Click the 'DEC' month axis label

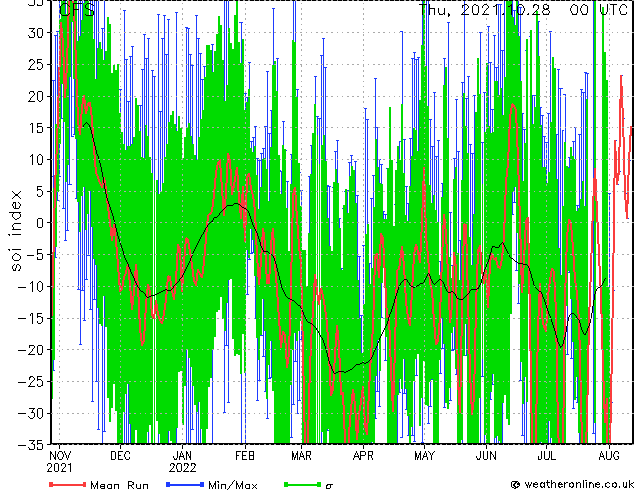click(120, 456)
